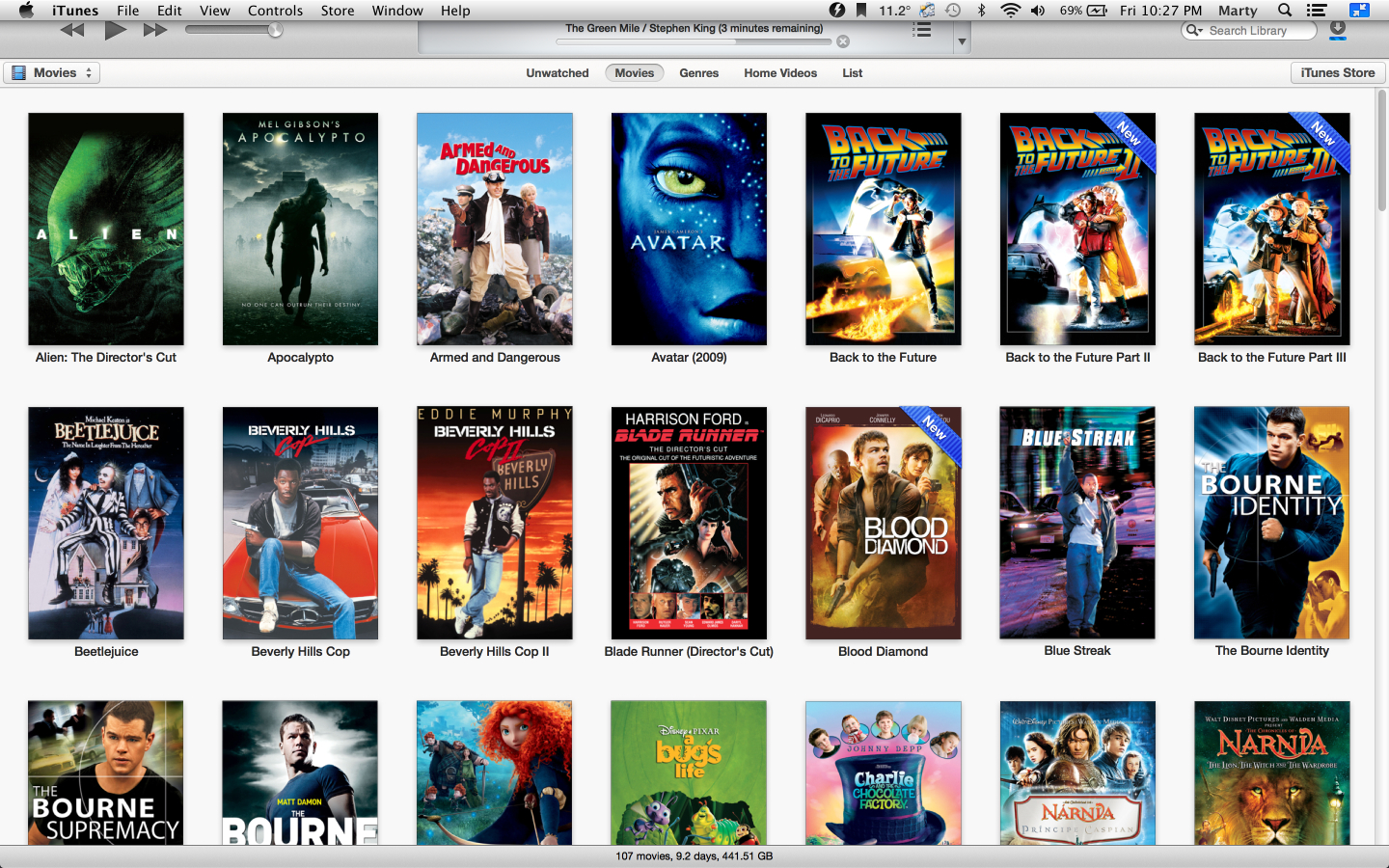
Task: Open the Movies library selector dropdown
Action: pos(51,72)
